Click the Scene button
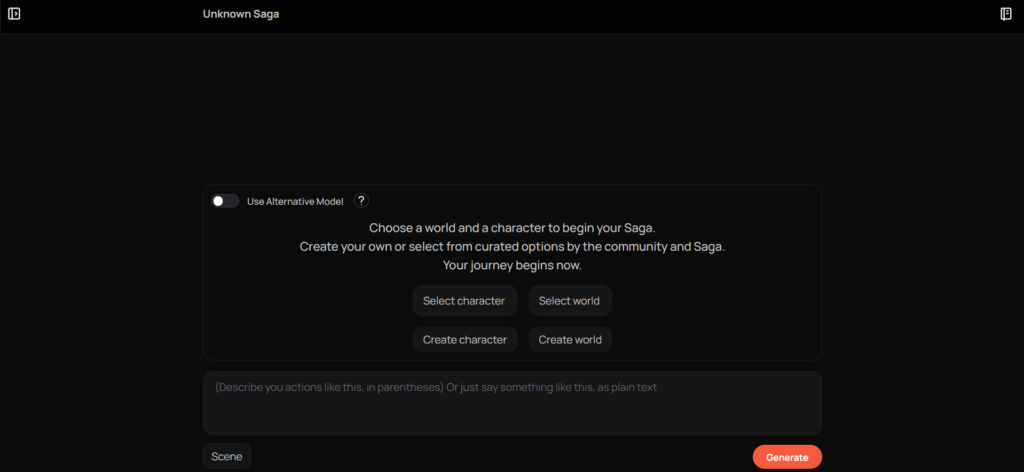This screenshot has height=472, width=1024. coord(227,456)
